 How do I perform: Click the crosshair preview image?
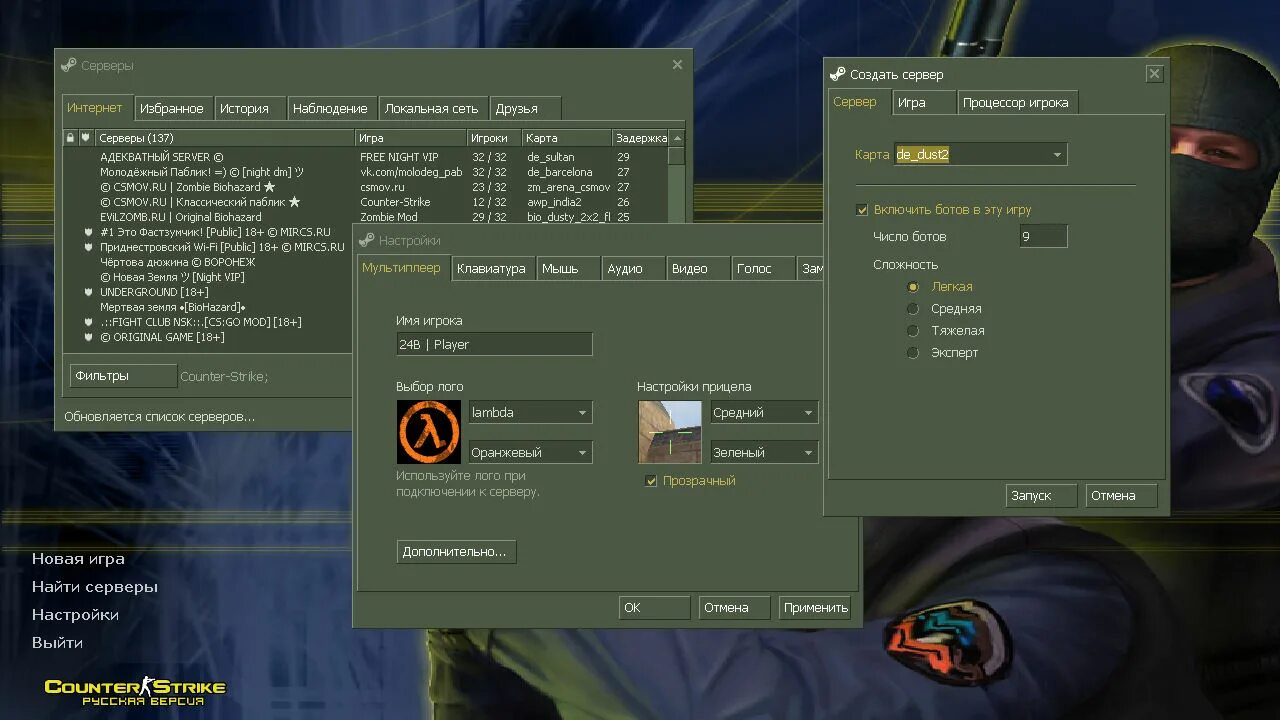[x=670, y=432]
